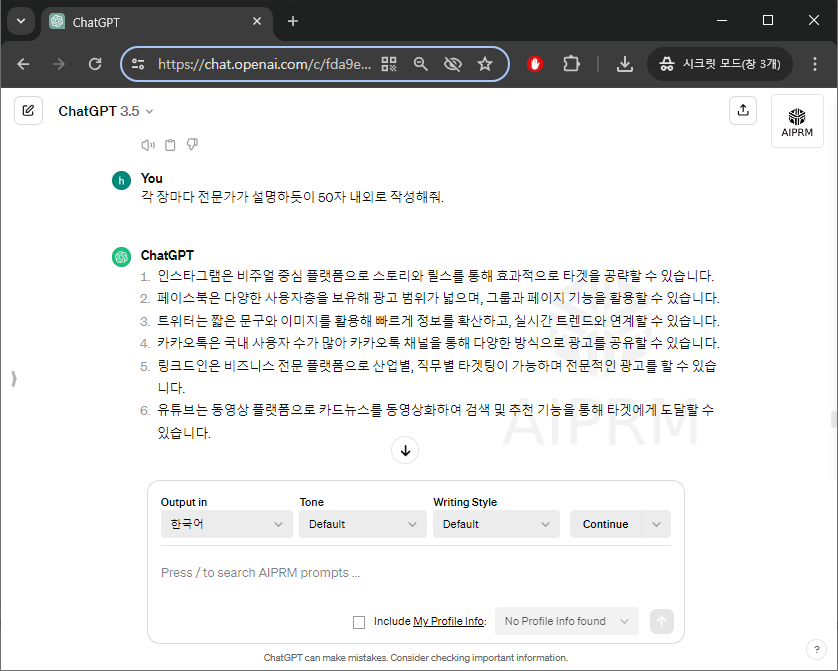Open the help question mark button
Screen dimensions: 838x671
point(816,650)
